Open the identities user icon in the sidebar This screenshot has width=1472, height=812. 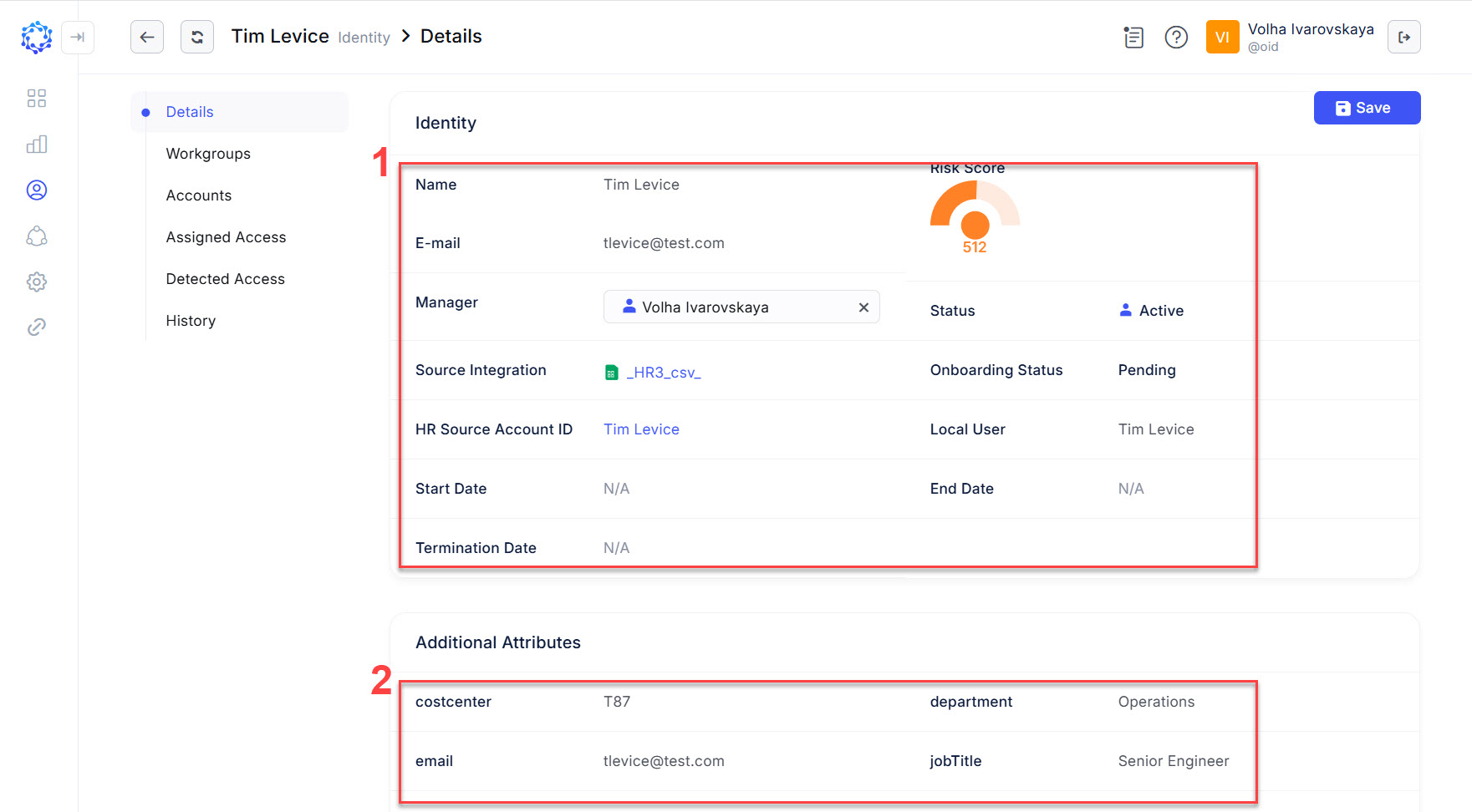tap(36, 190)
